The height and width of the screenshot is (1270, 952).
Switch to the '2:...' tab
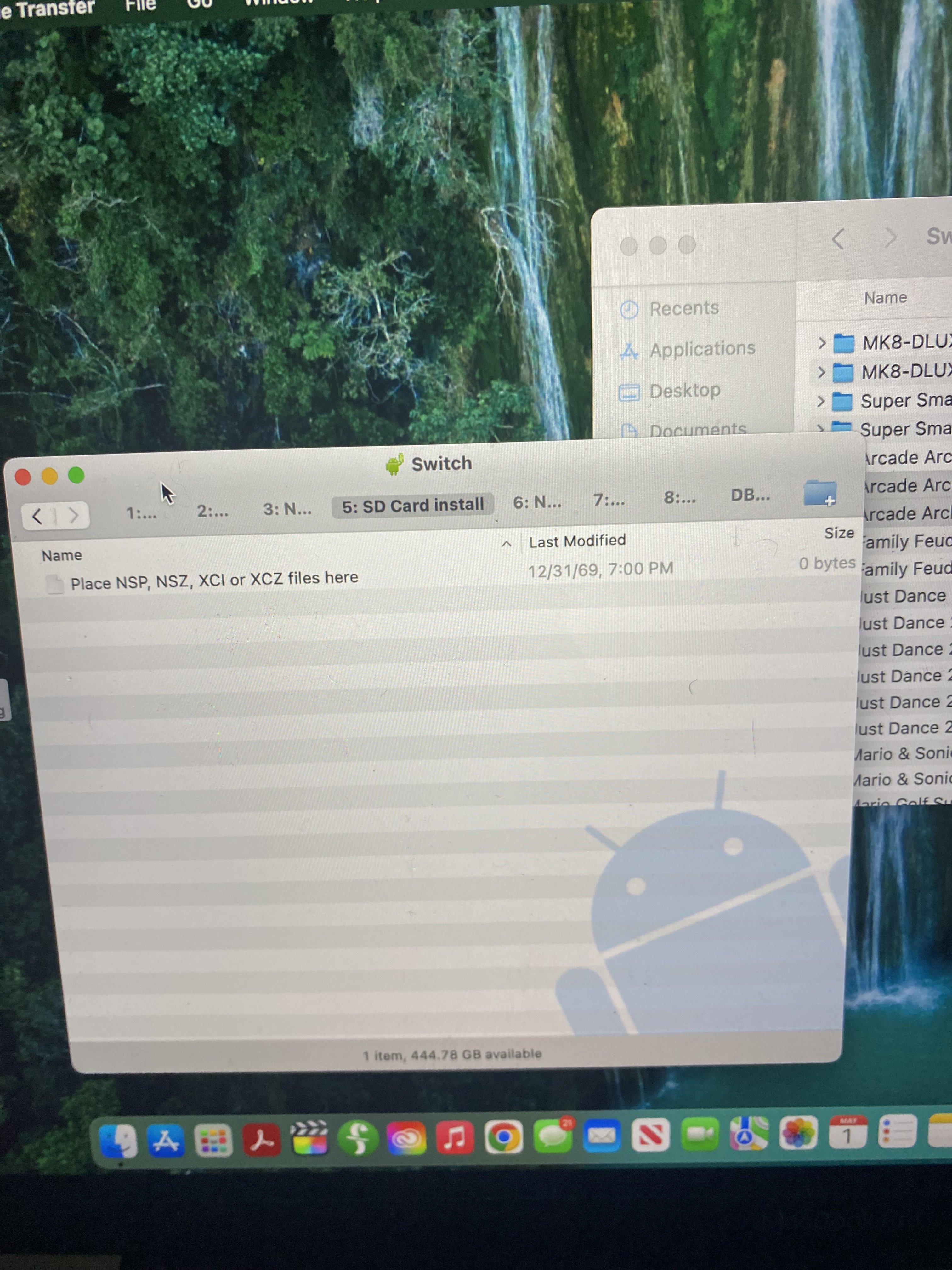212,511
